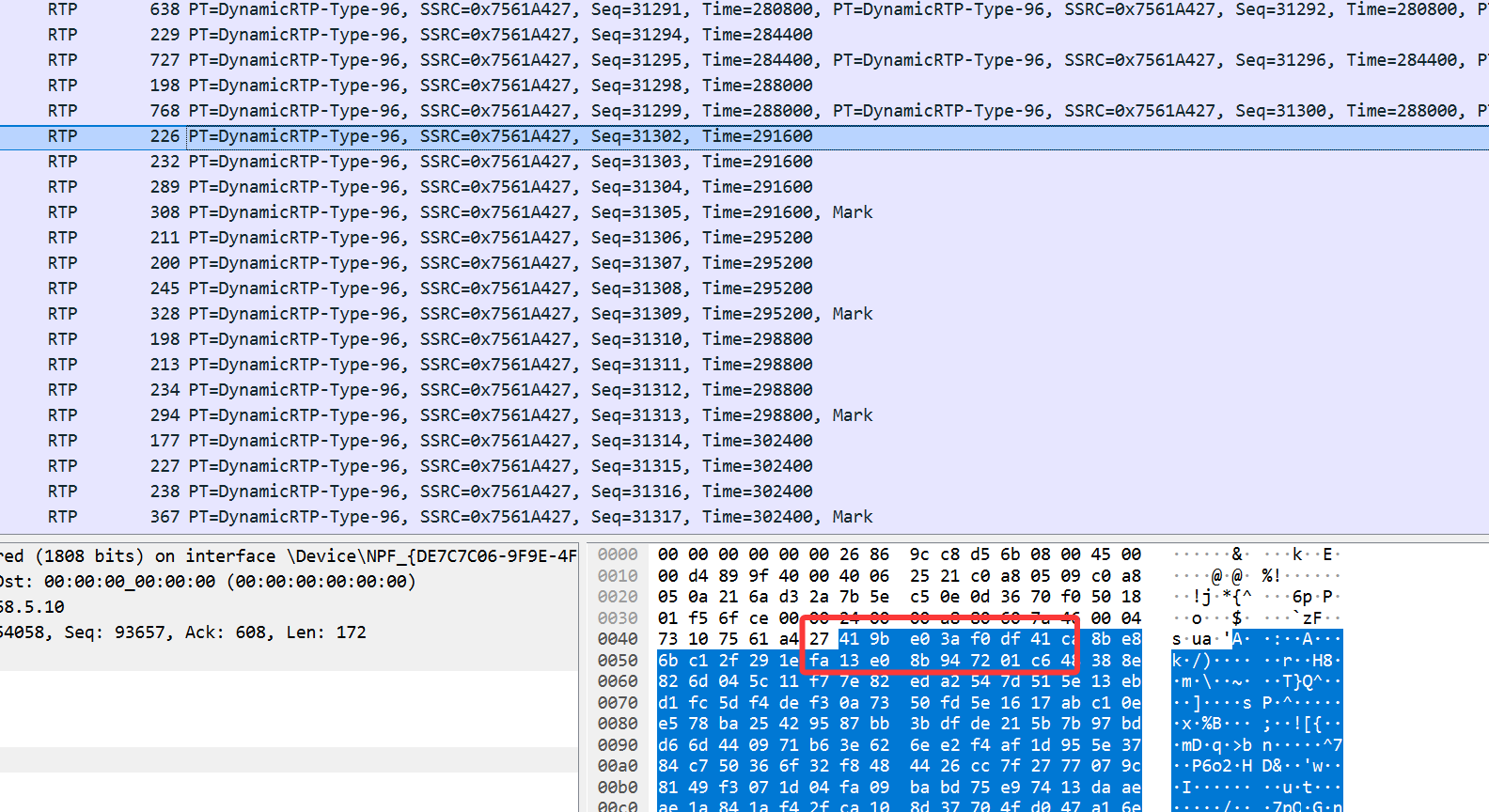The width and height of the screenshot is (1489, 812).
Task: Select the marked packet with Seq=31313
Action: [x=744, y=415]
